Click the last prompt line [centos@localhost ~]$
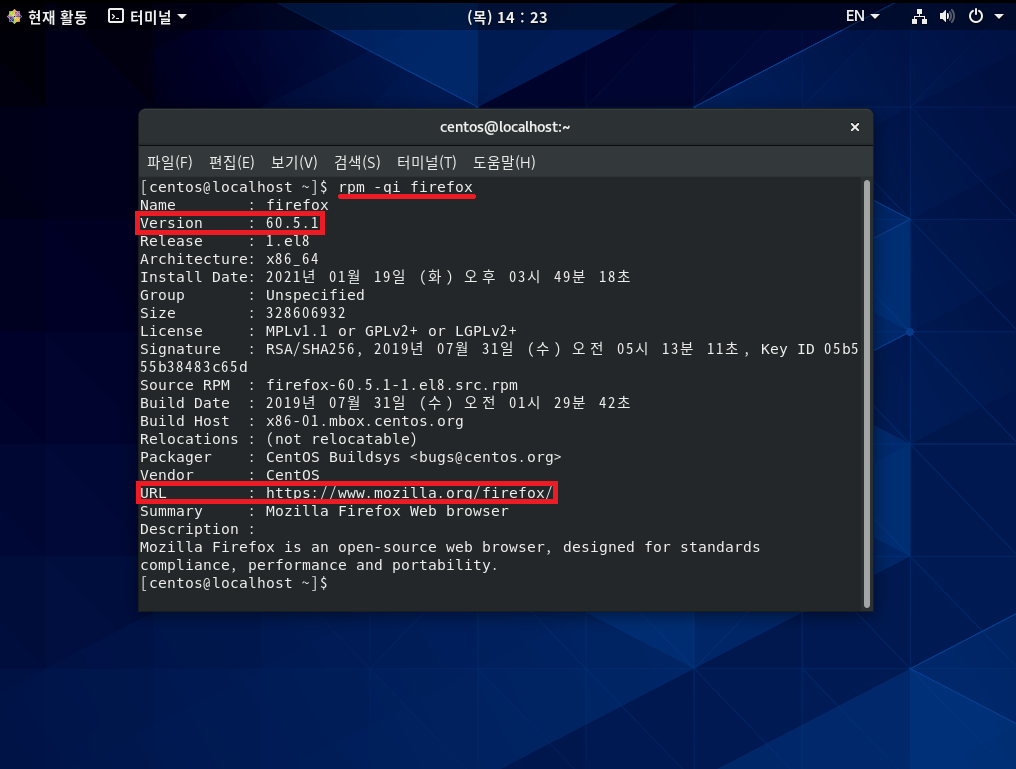This screenshot has width=1016, height=769. click(234, 583)
